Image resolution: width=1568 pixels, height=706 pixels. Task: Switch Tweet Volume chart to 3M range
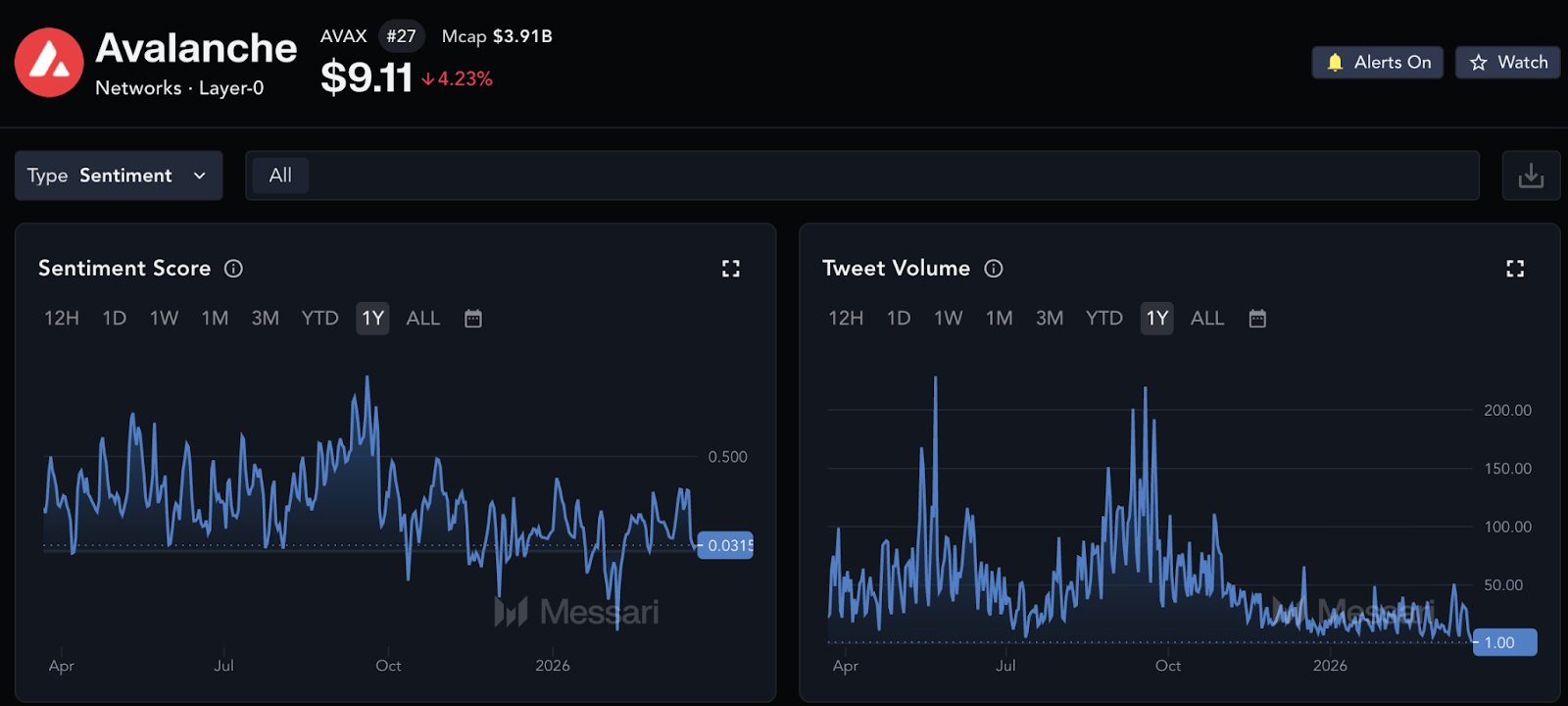point(1050,319)
